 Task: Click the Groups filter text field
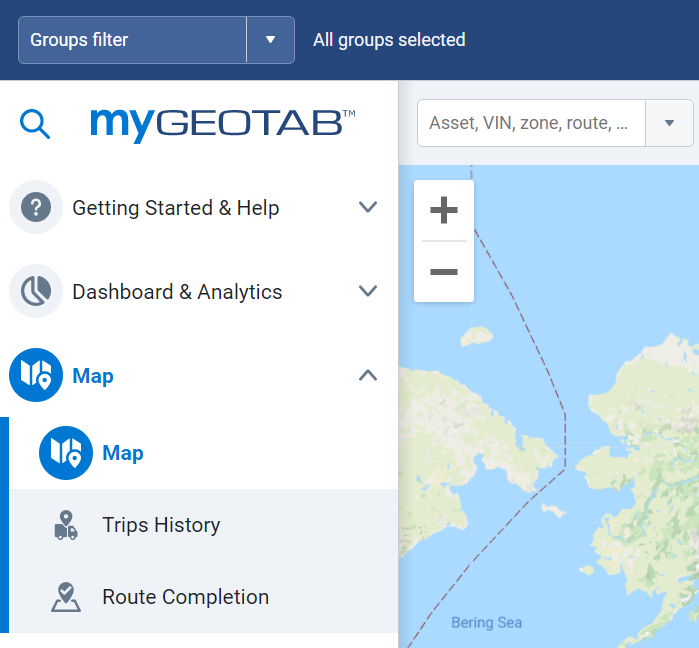point(132,40)
